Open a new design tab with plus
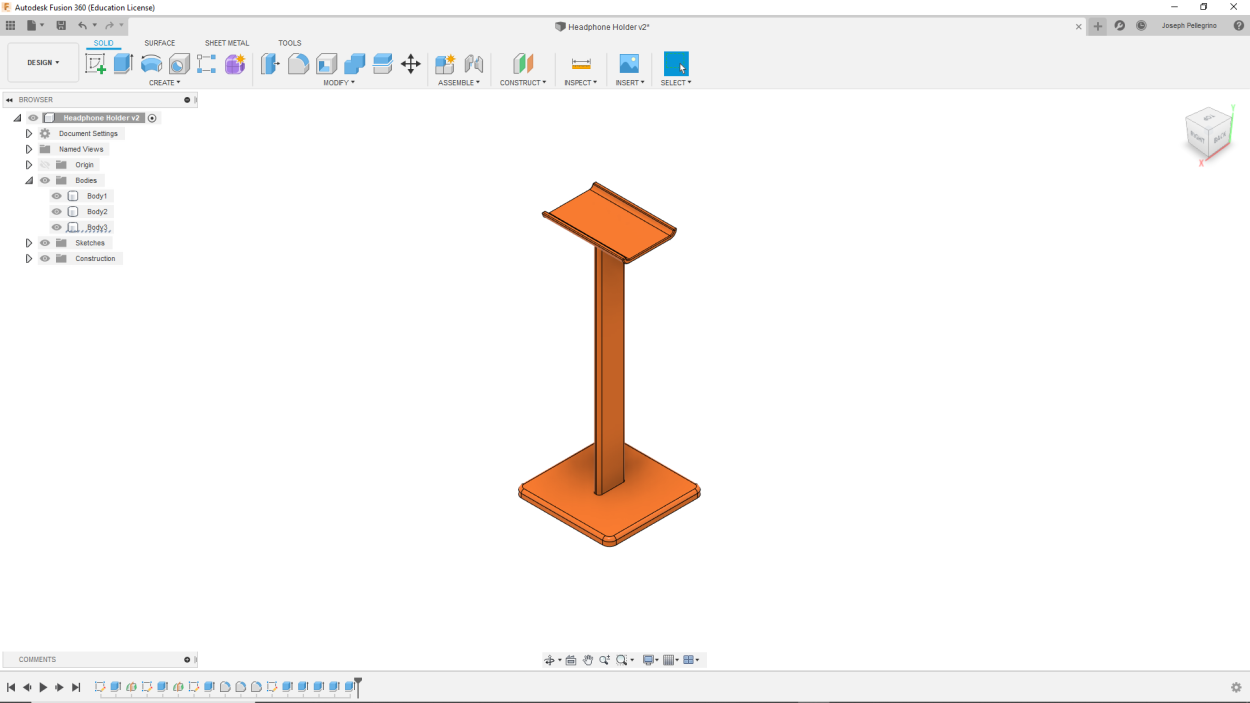The height and width of the screenshot is (703, 1250). click(x=1098, y=26)
